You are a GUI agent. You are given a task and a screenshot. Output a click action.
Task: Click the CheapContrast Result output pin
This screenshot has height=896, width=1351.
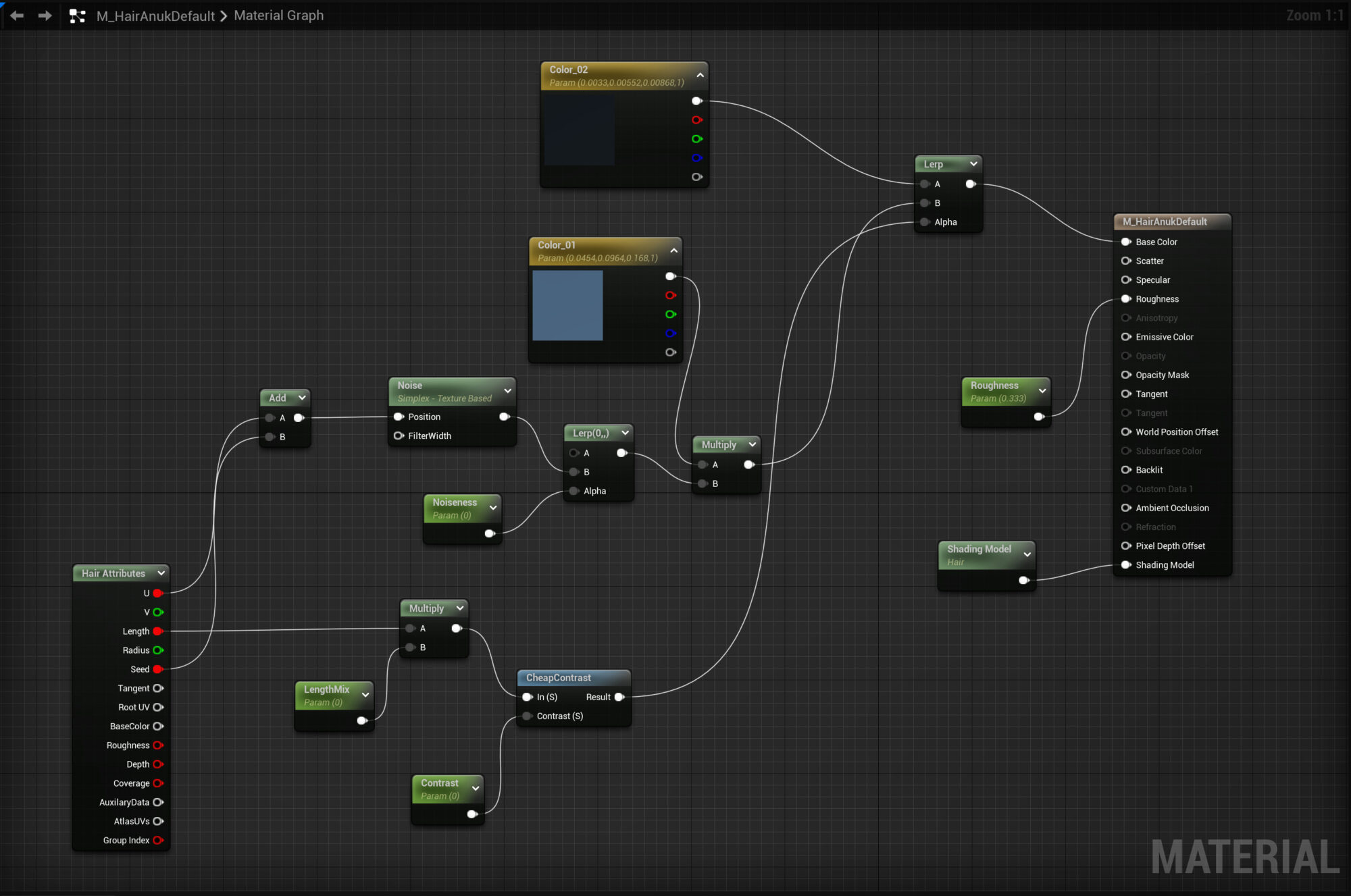619,697
